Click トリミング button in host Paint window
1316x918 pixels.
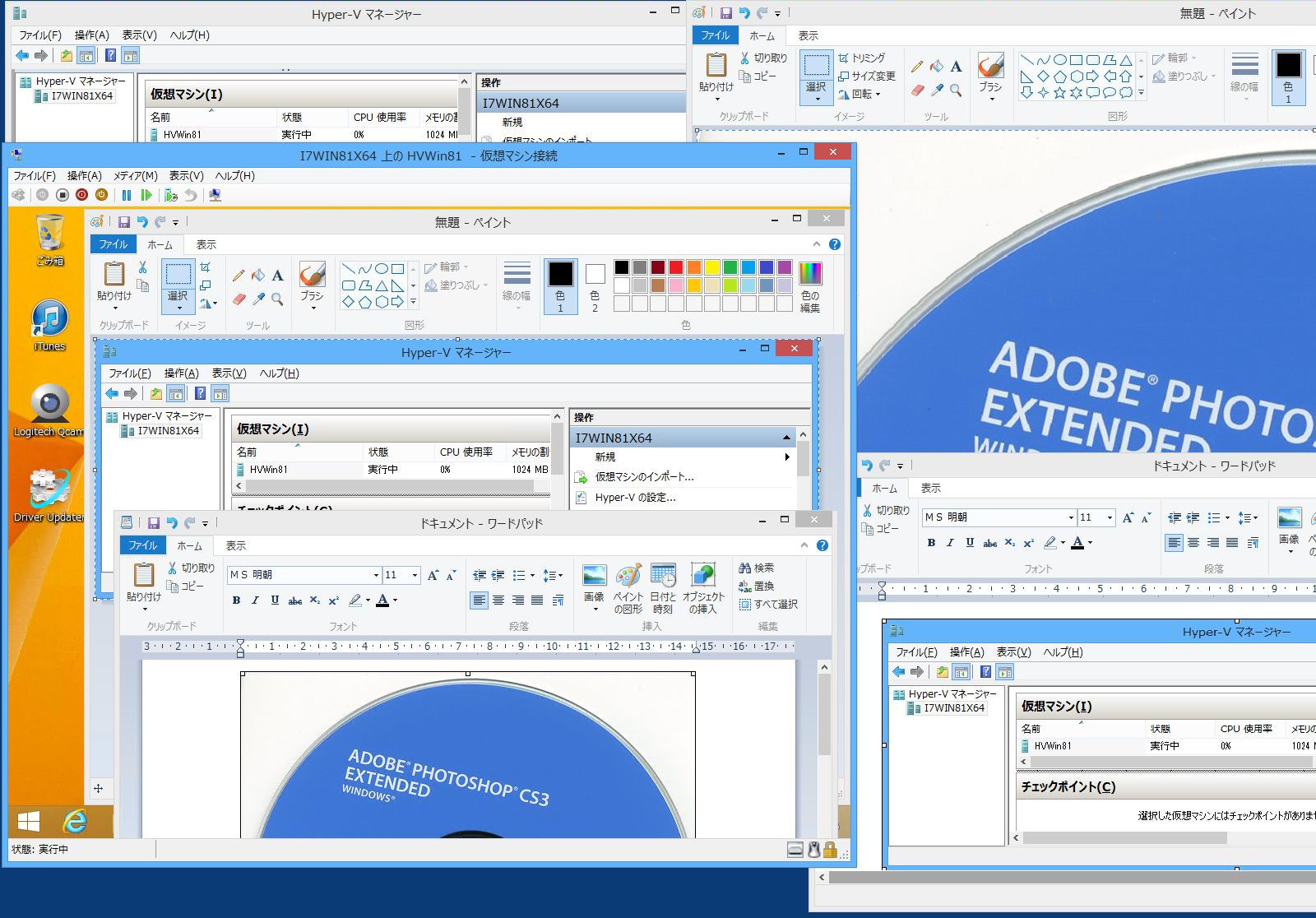[x=861, y=58]
